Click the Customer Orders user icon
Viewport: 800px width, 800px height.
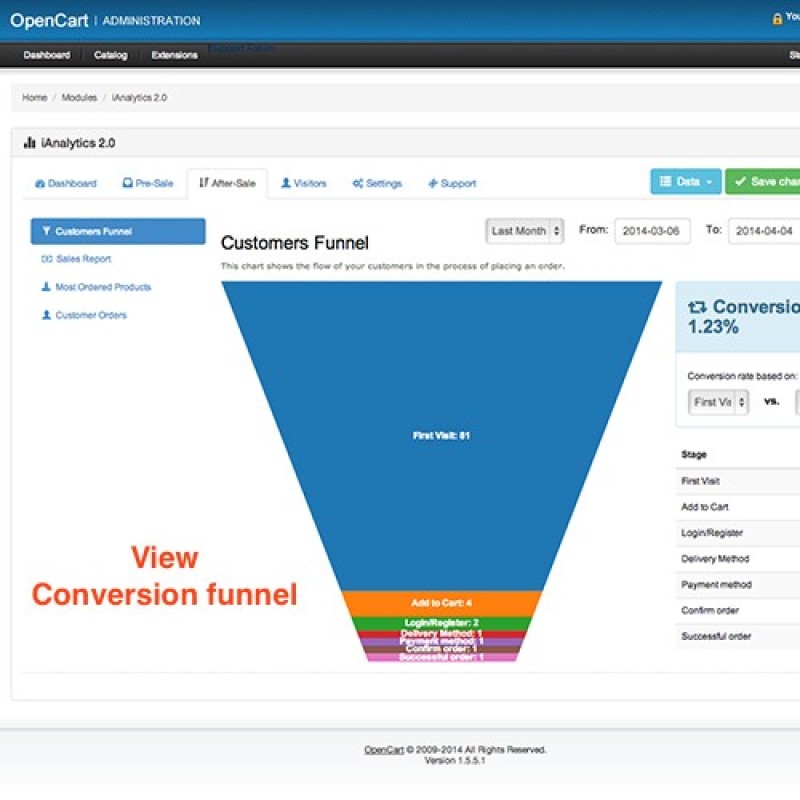click(46, 316)
